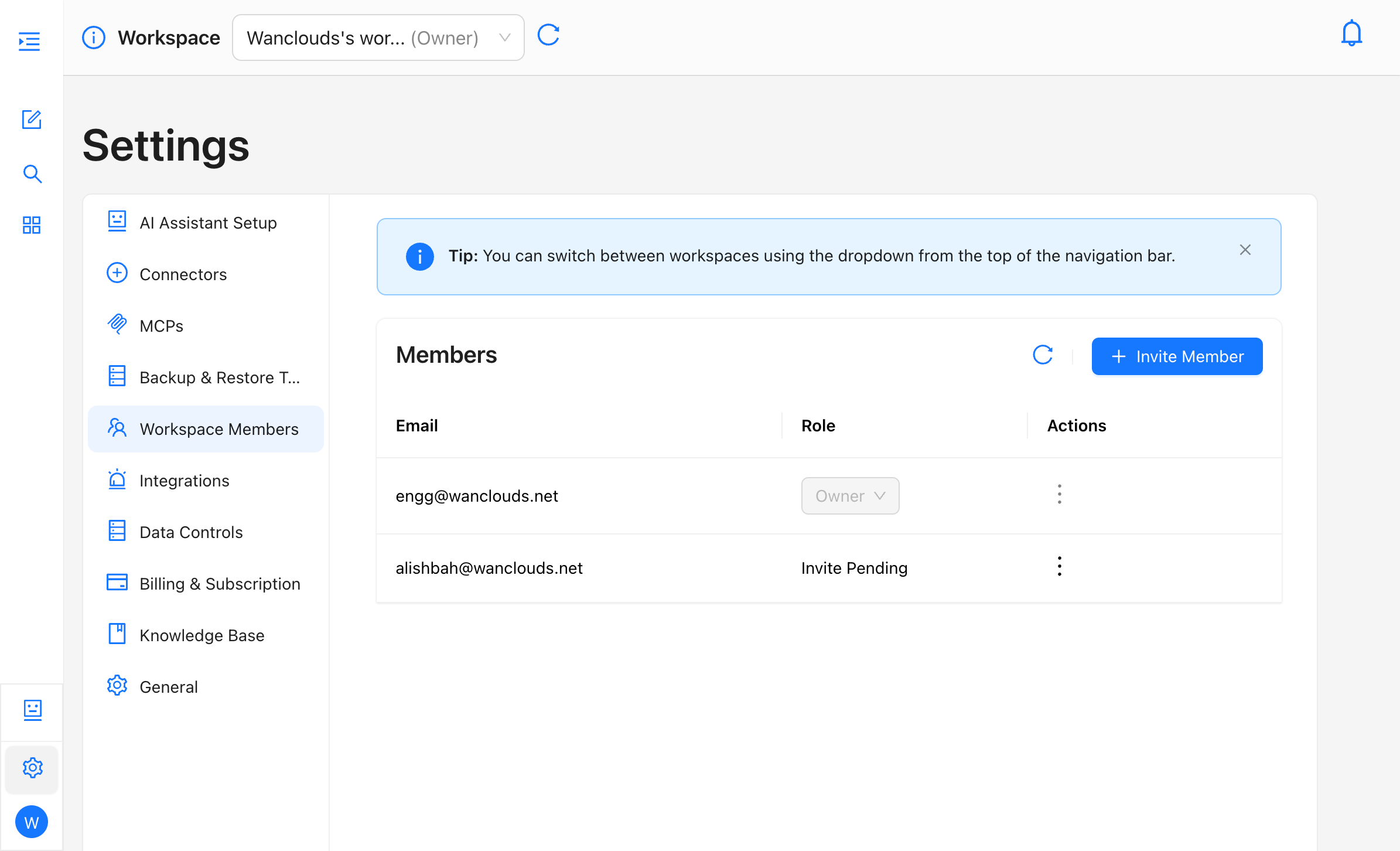1400x851 pixels.
Task: Open Connectors settings section
Action: [206, 274]
